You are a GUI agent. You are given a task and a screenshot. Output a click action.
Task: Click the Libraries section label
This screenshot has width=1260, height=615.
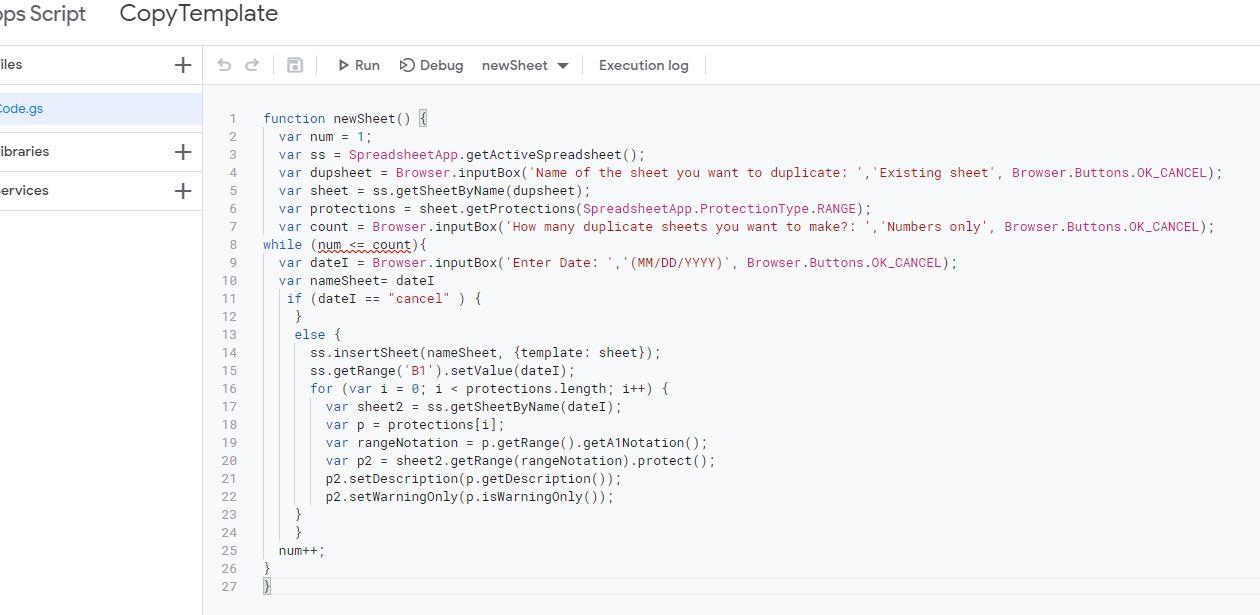pyautogui.click(x=24, y=152)
